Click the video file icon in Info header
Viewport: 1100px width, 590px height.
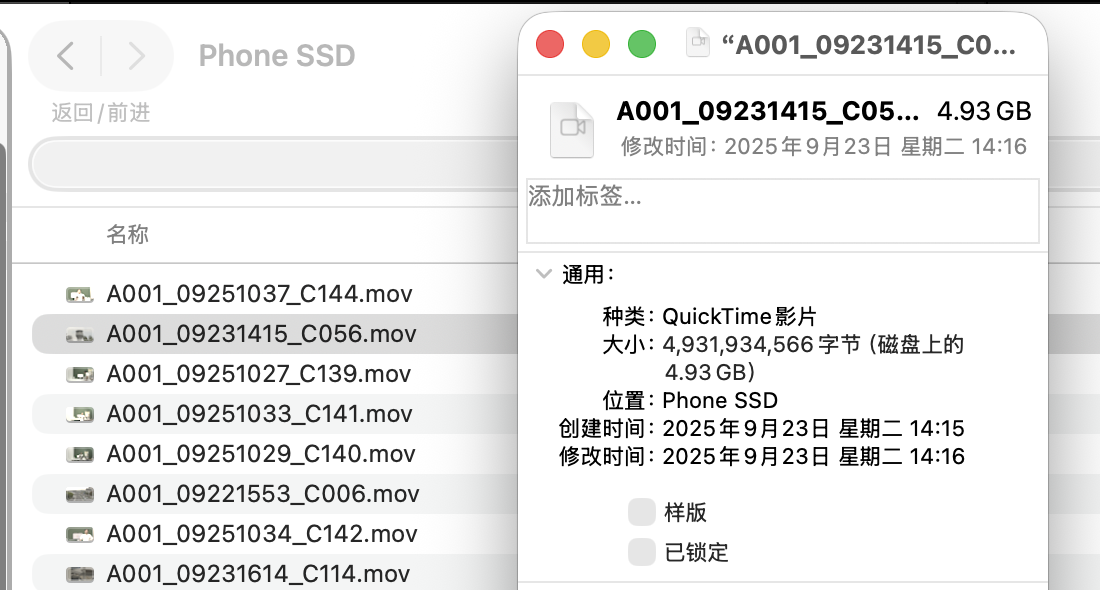(572, 127)
